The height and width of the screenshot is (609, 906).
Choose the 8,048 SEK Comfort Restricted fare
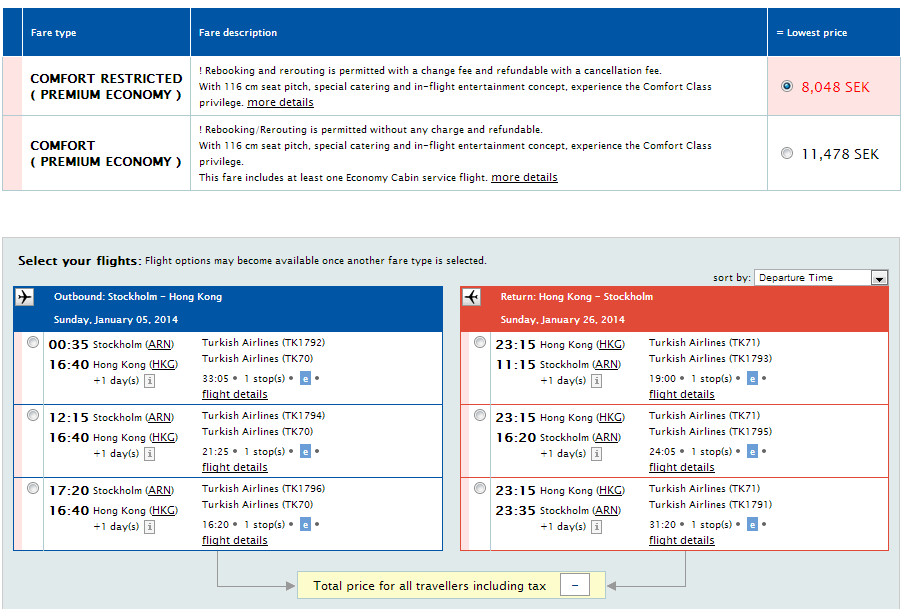click(787, 86)
